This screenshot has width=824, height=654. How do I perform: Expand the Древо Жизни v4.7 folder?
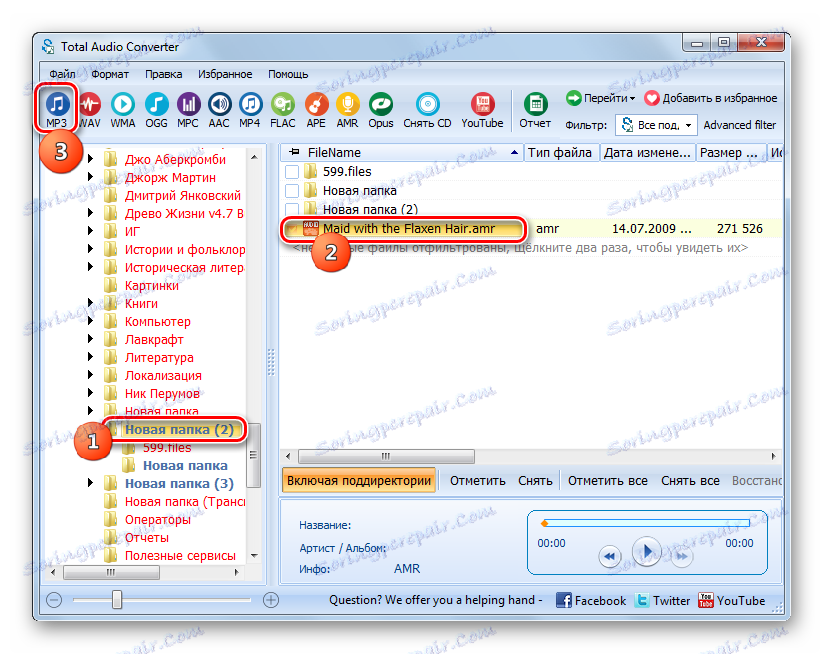point(90,213)
